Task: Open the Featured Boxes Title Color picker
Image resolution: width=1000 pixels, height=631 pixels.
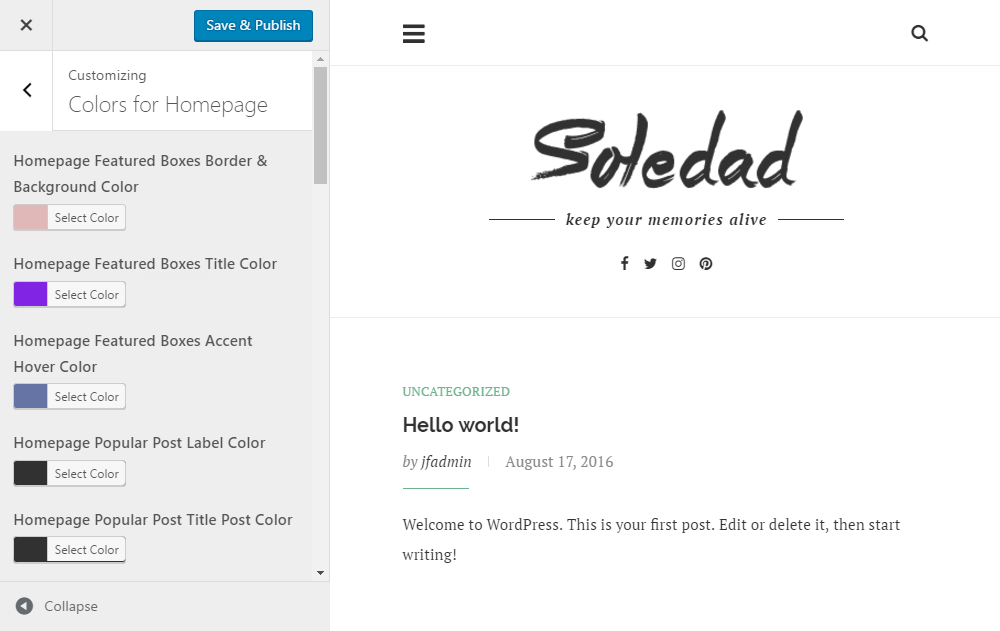Action: (x=86, y=294)
